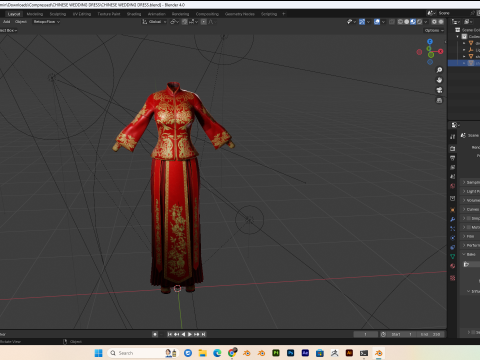Open Photoshop from the taskbar

pyautogui.click(x=290, y=353)
